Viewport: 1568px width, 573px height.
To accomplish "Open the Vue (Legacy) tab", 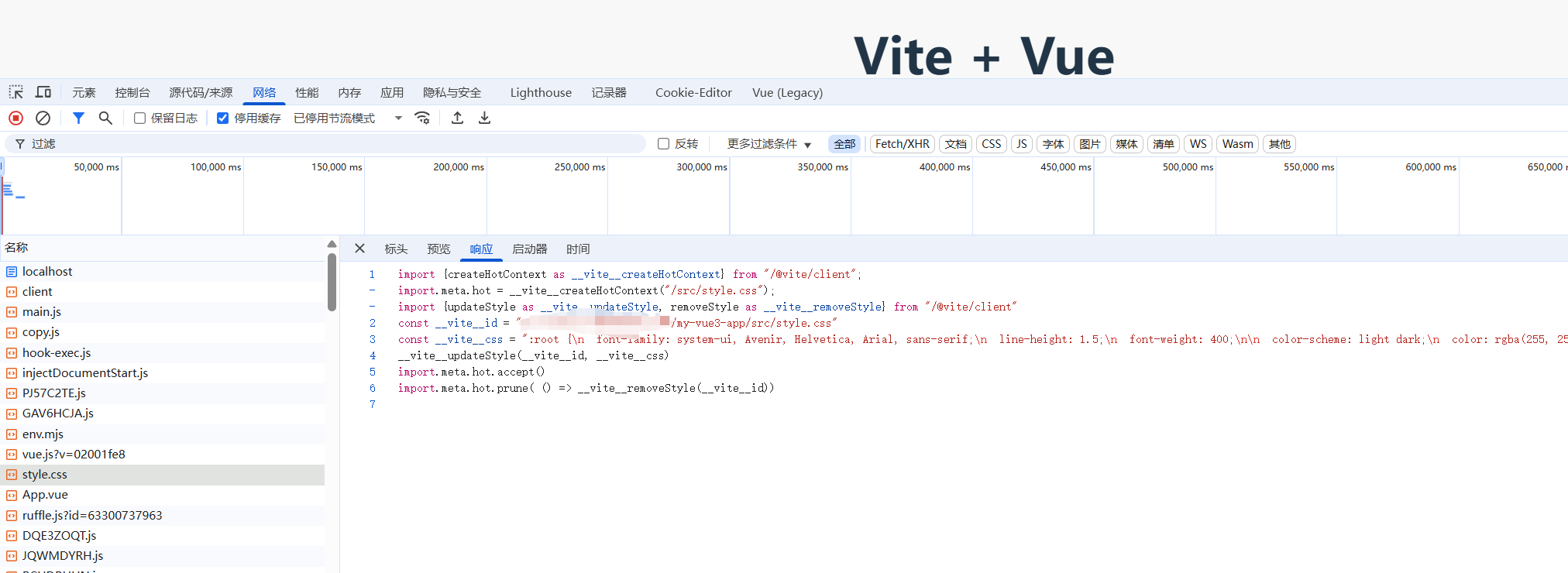I will (787, 93).
